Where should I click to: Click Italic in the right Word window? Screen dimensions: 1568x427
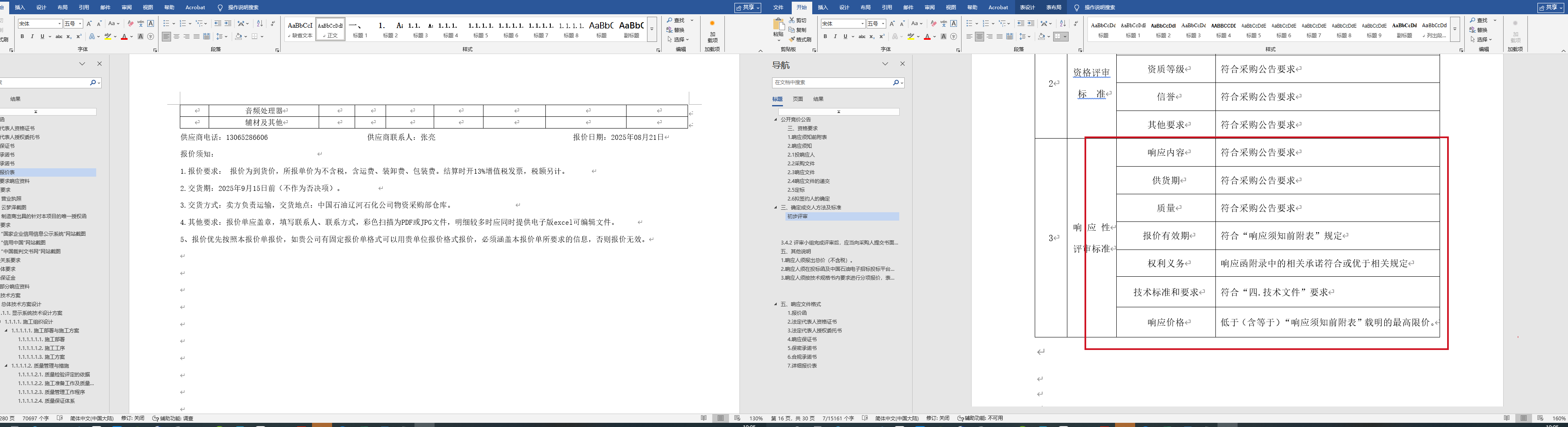tap(835, 36)
